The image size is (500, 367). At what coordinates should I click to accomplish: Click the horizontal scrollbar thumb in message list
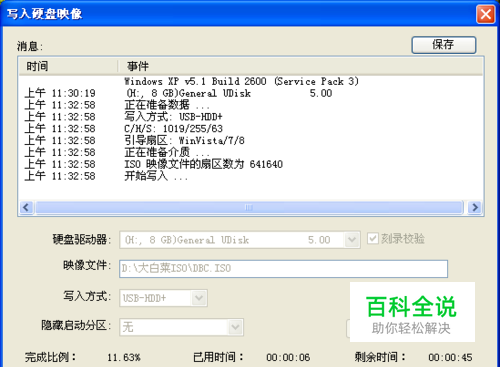click(249, 207)
